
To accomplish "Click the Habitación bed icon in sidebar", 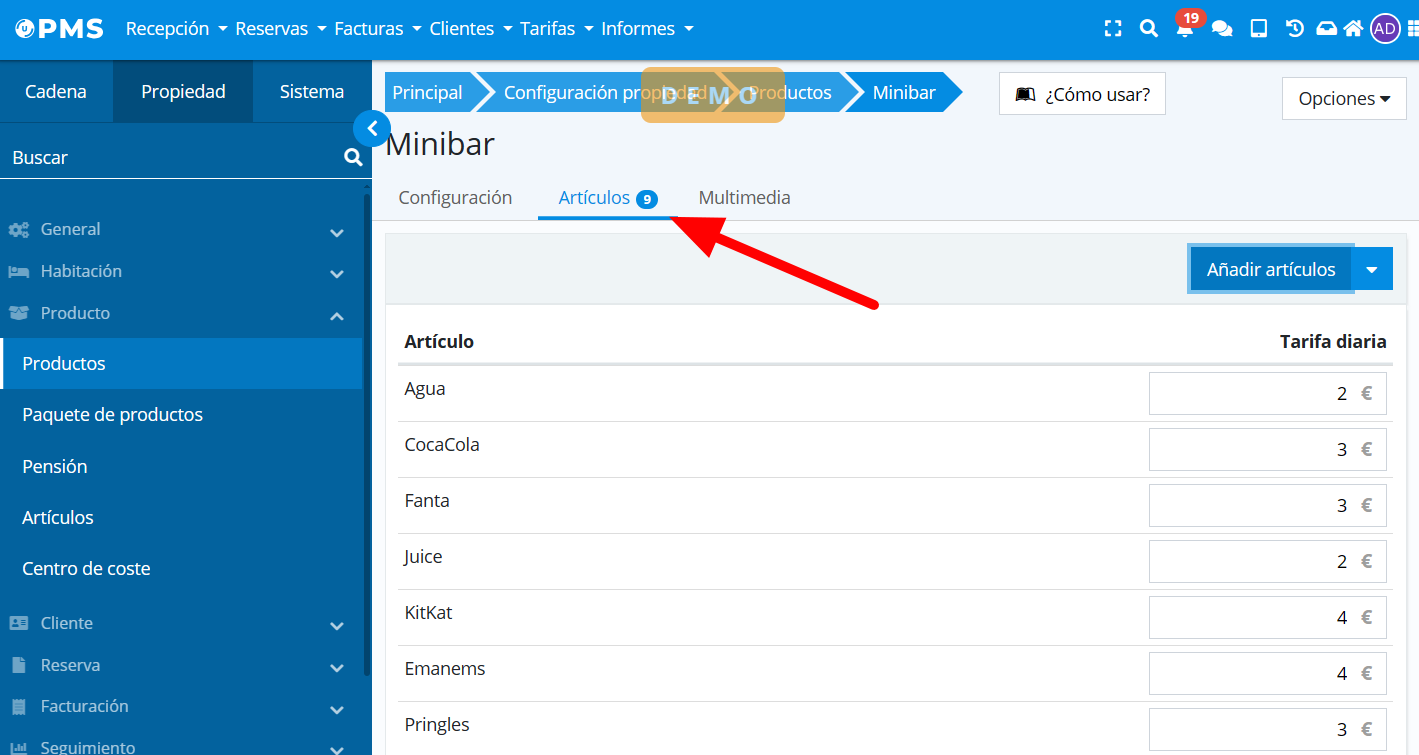I will click(19, 272).
